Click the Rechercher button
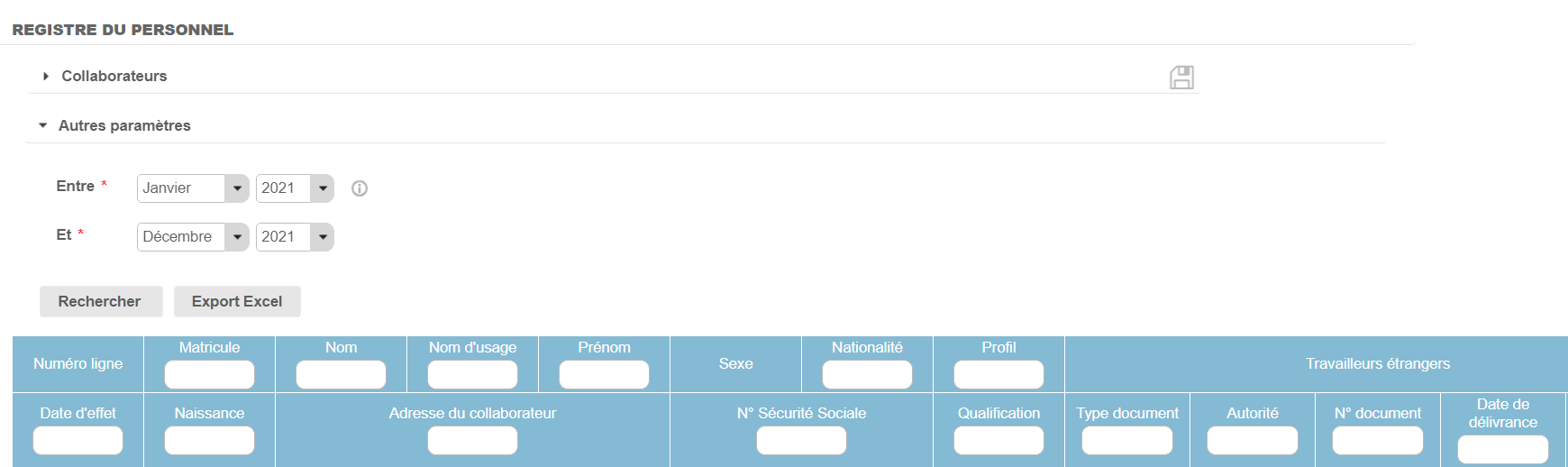Viewport: 1568px width, 467px height. point(100,301)
